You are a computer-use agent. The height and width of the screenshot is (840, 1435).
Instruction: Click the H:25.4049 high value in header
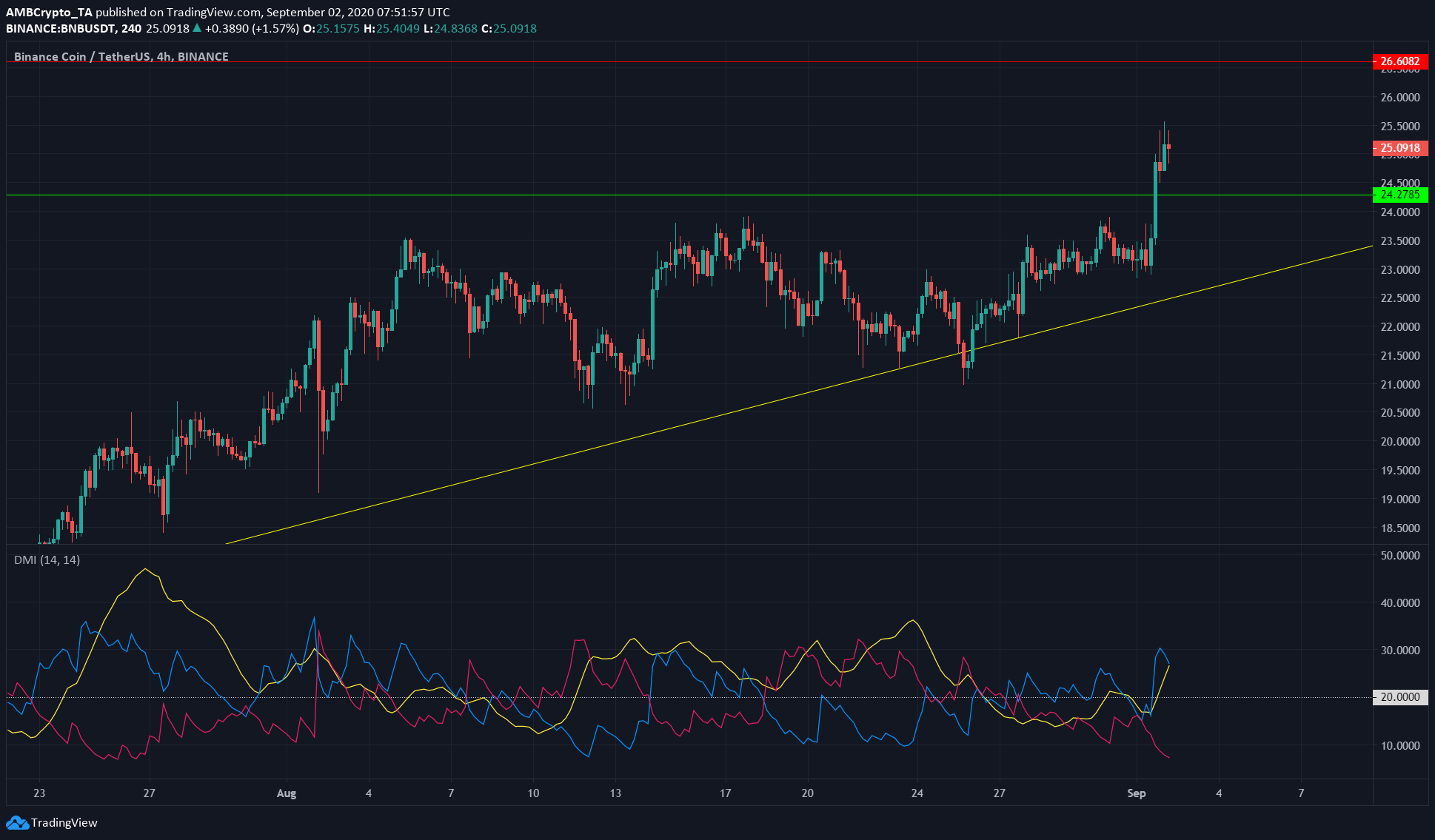click(x=391, y=29)
